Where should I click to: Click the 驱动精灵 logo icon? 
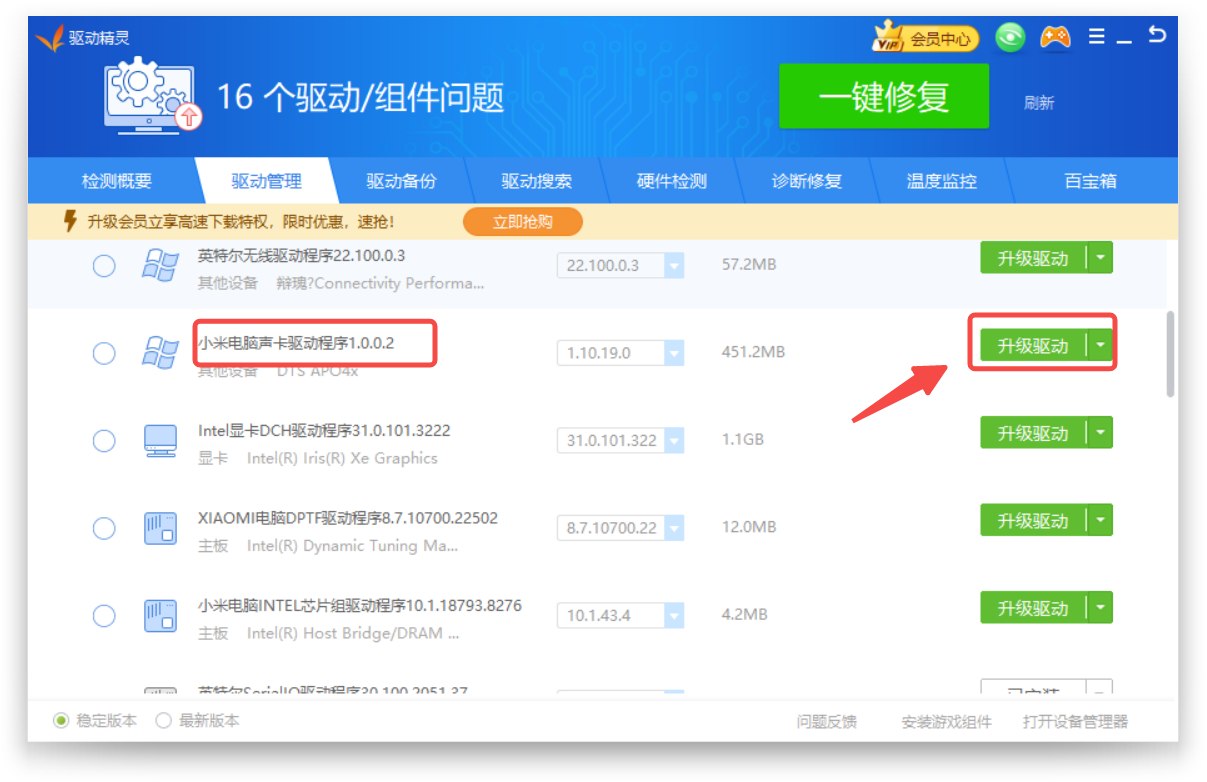[49, 39]
